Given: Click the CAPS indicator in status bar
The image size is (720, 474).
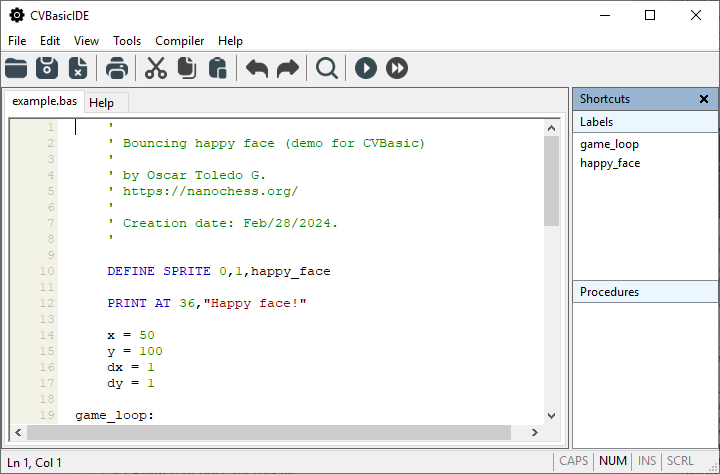Looking at the screenshot, I should pos(574,461).
